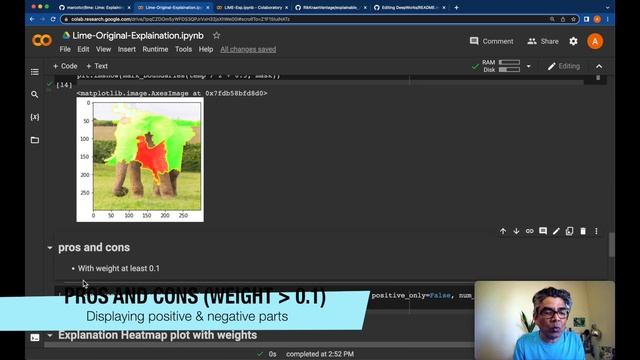Image resolution: width=640 pixels, height=360 pixels.
Task: Click the Comment button
Action: pos(491,41)
